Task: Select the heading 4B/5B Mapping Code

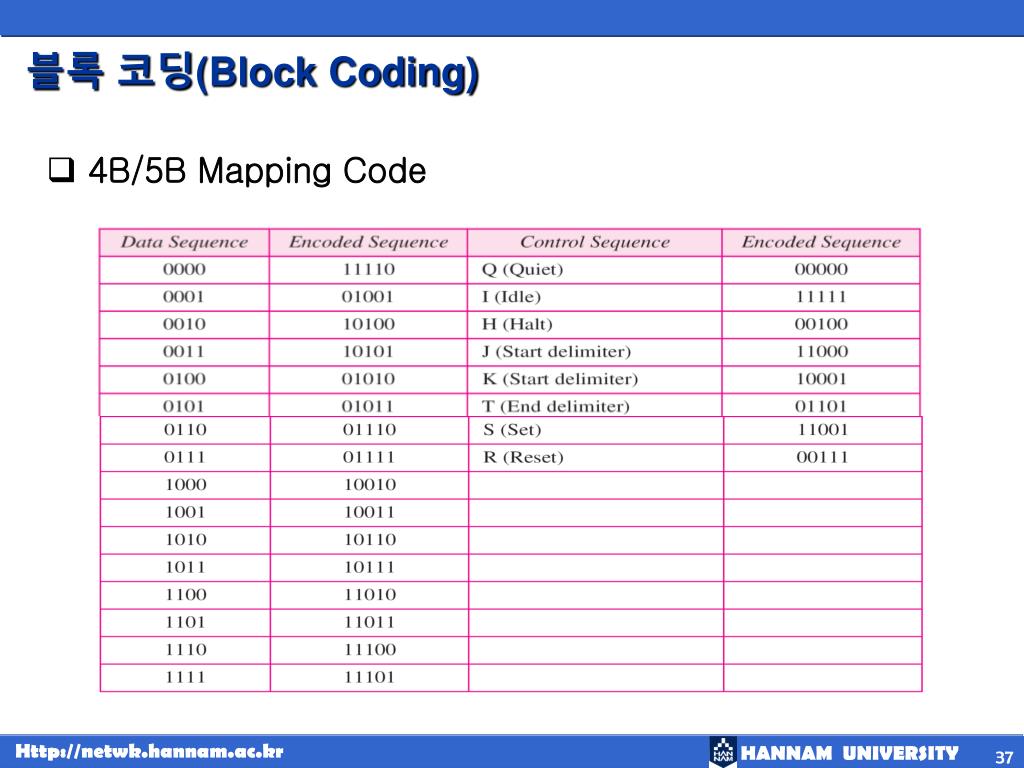Action: 257,171
